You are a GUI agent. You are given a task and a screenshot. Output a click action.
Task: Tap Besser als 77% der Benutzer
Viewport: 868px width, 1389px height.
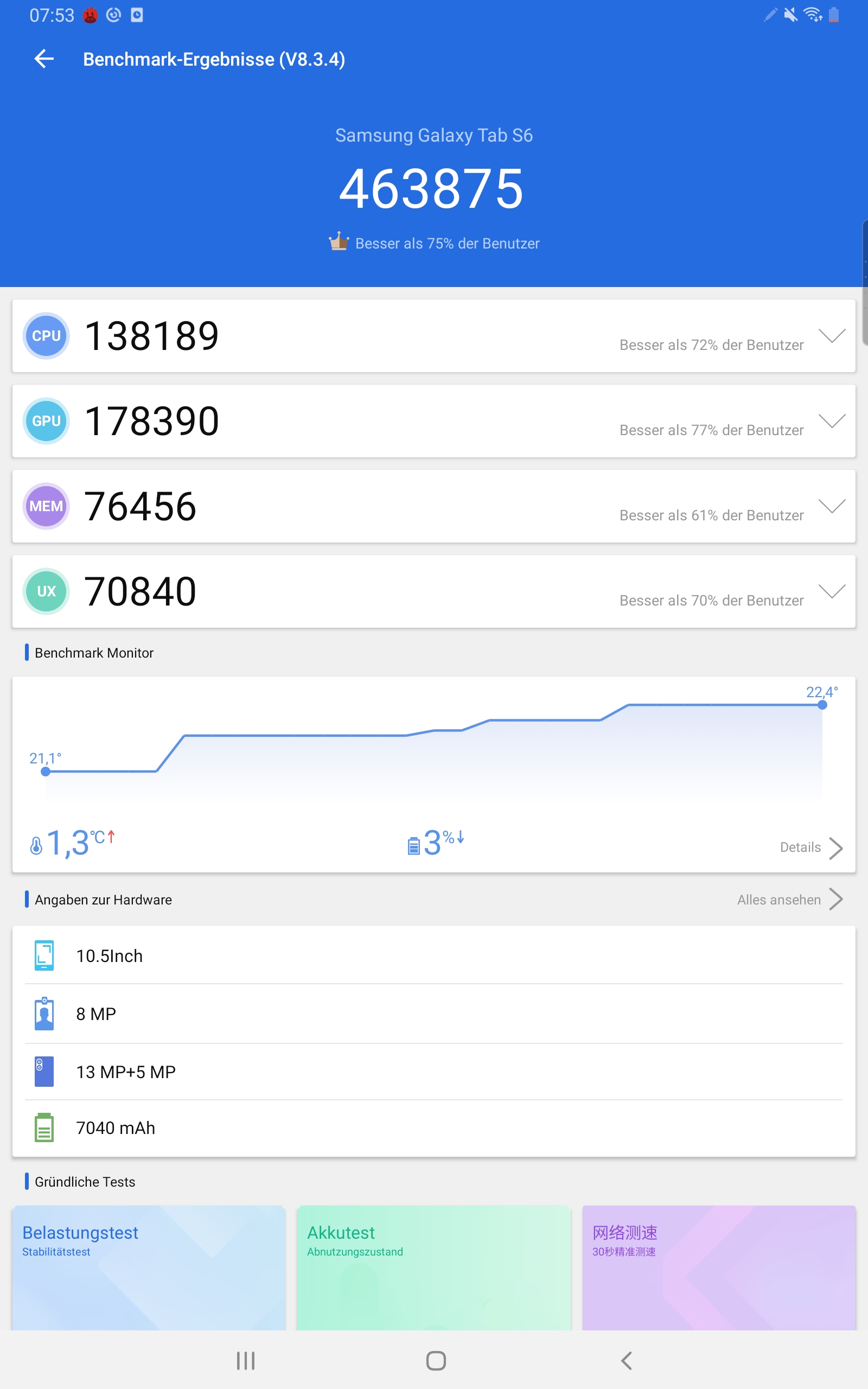[711, 430]
